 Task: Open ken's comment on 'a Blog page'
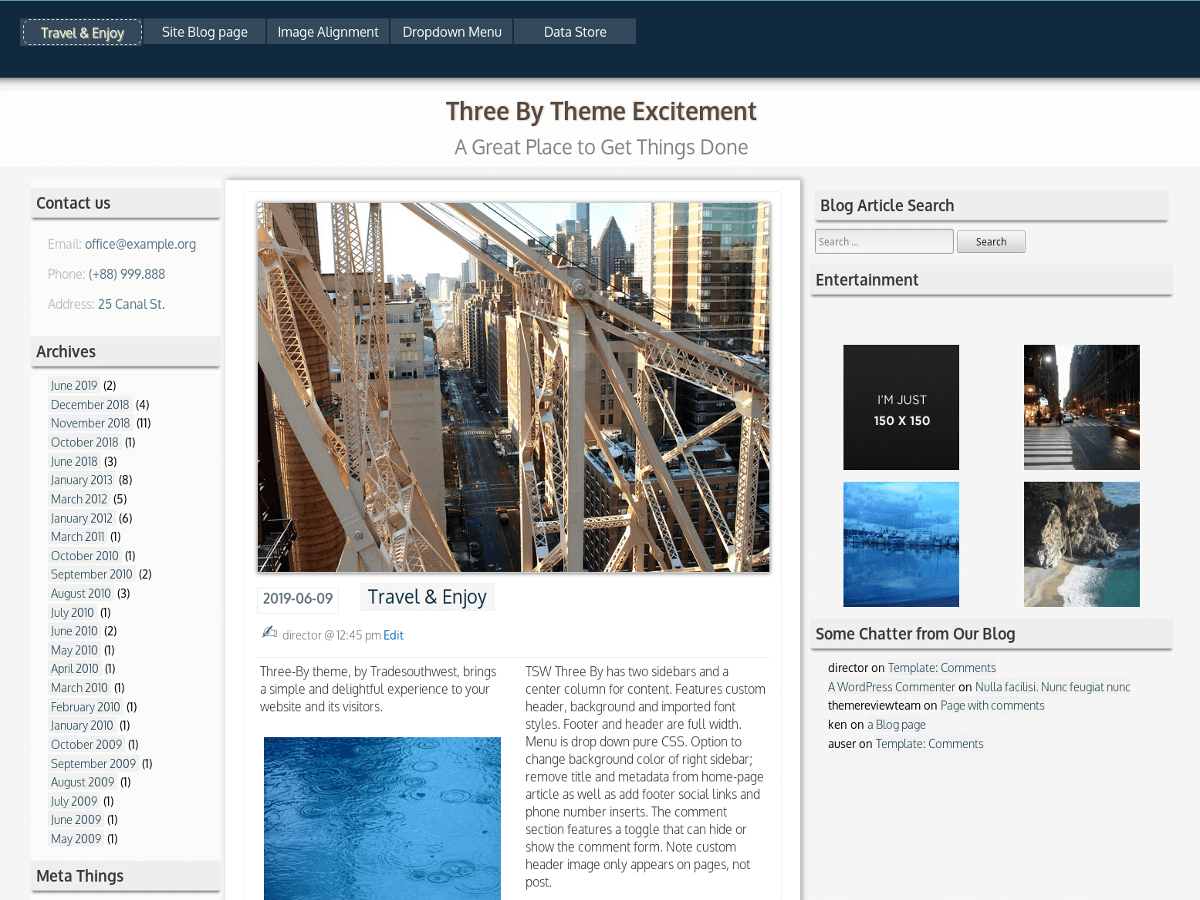896,725
